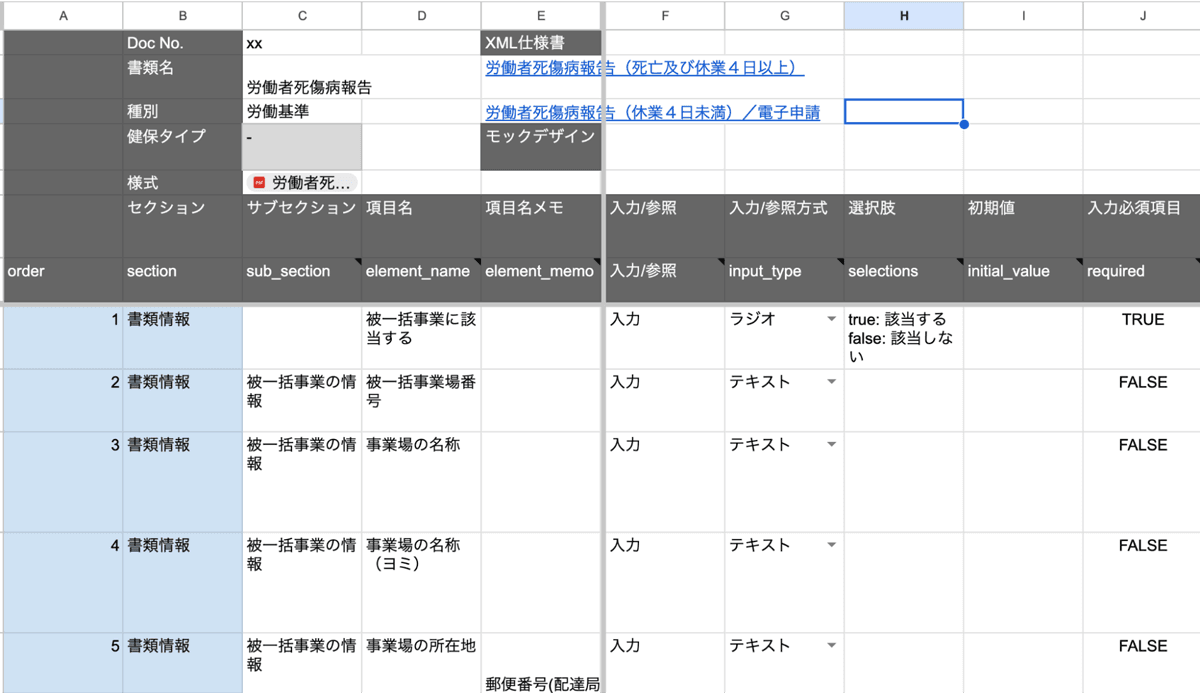Screen dimensions: 1200x693
Task: Open the 死亡及び休業４日以上 report link
Action: coord(644,68)
